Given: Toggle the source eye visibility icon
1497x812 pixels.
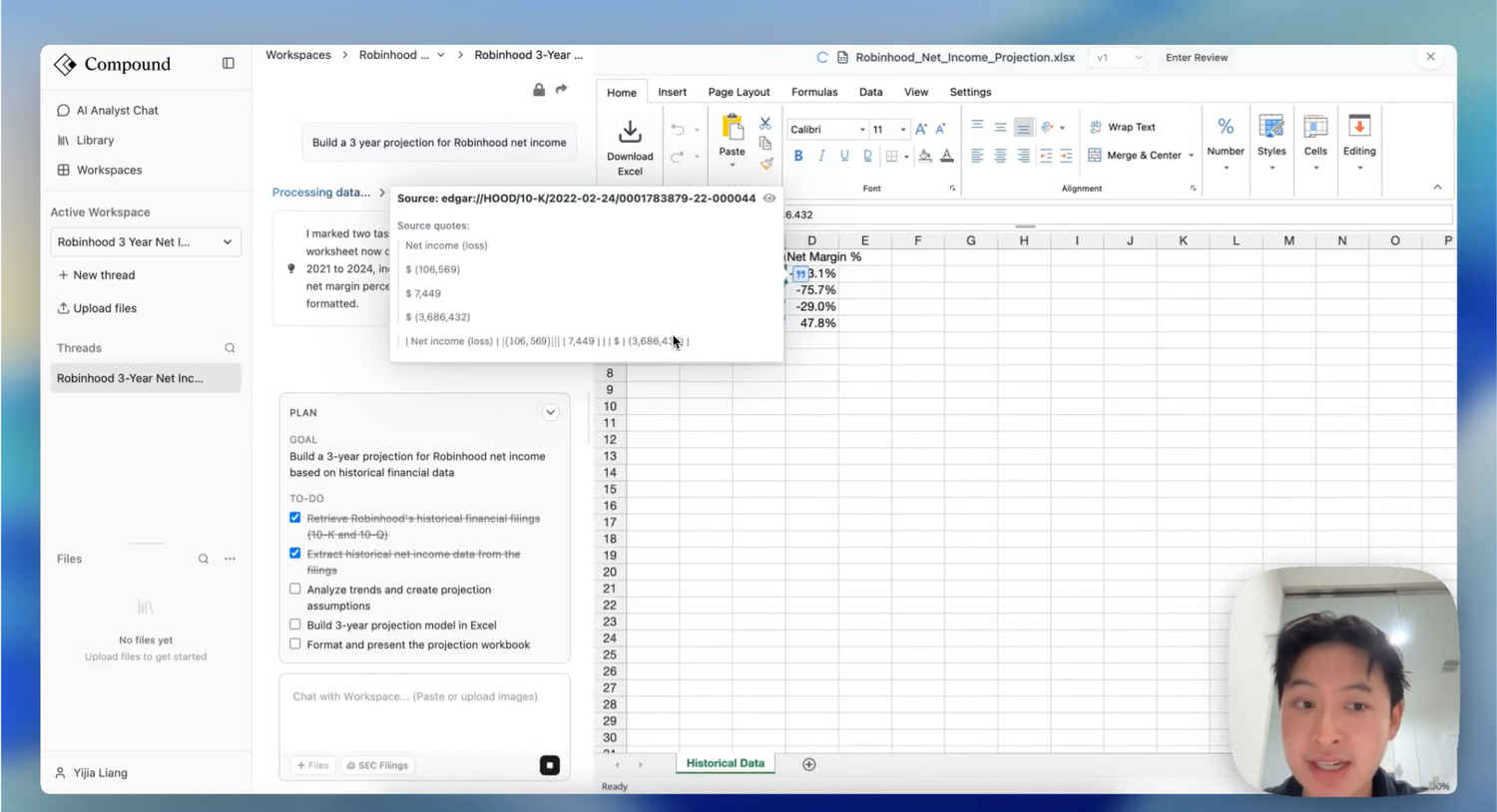Looking at the screenshot, I should tap(769, 199).
